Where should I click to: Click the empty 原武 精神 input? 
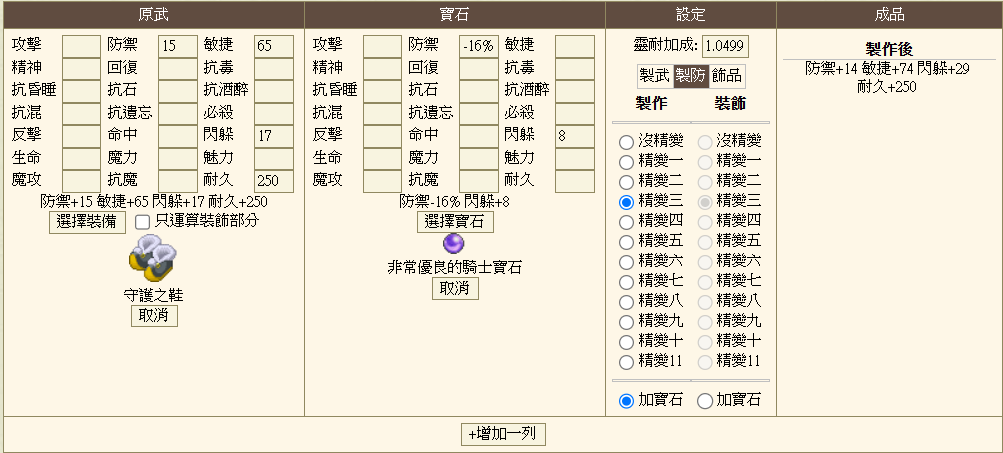tap(81, 68)
